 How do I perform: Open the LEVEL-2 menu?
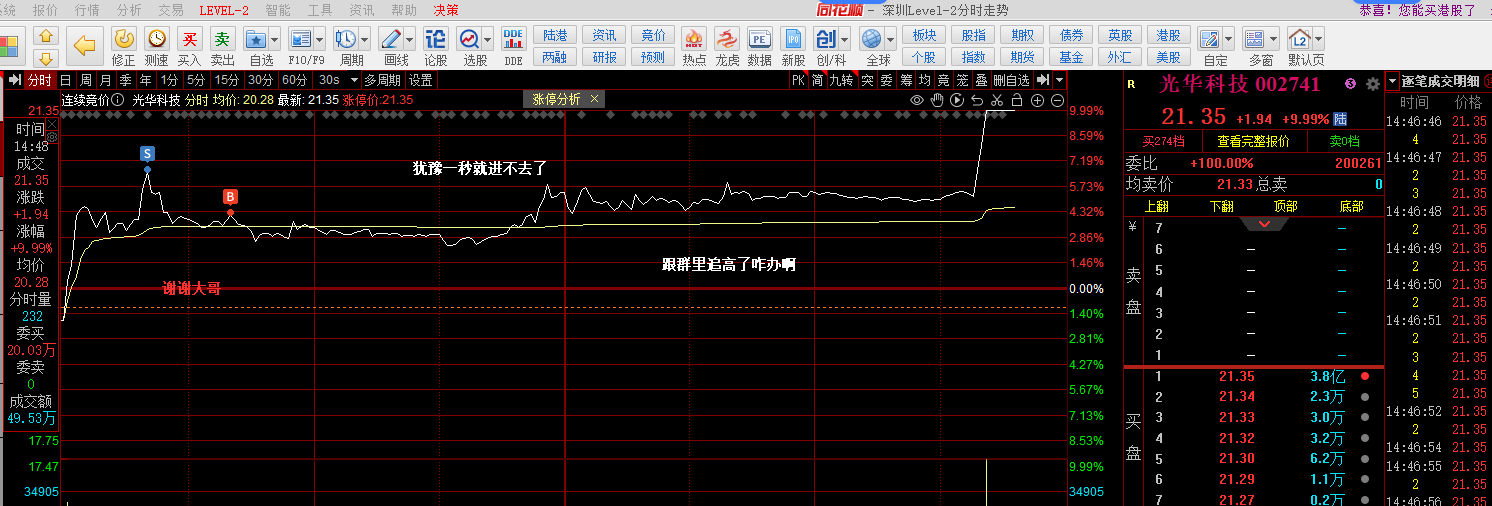(224, 10)
